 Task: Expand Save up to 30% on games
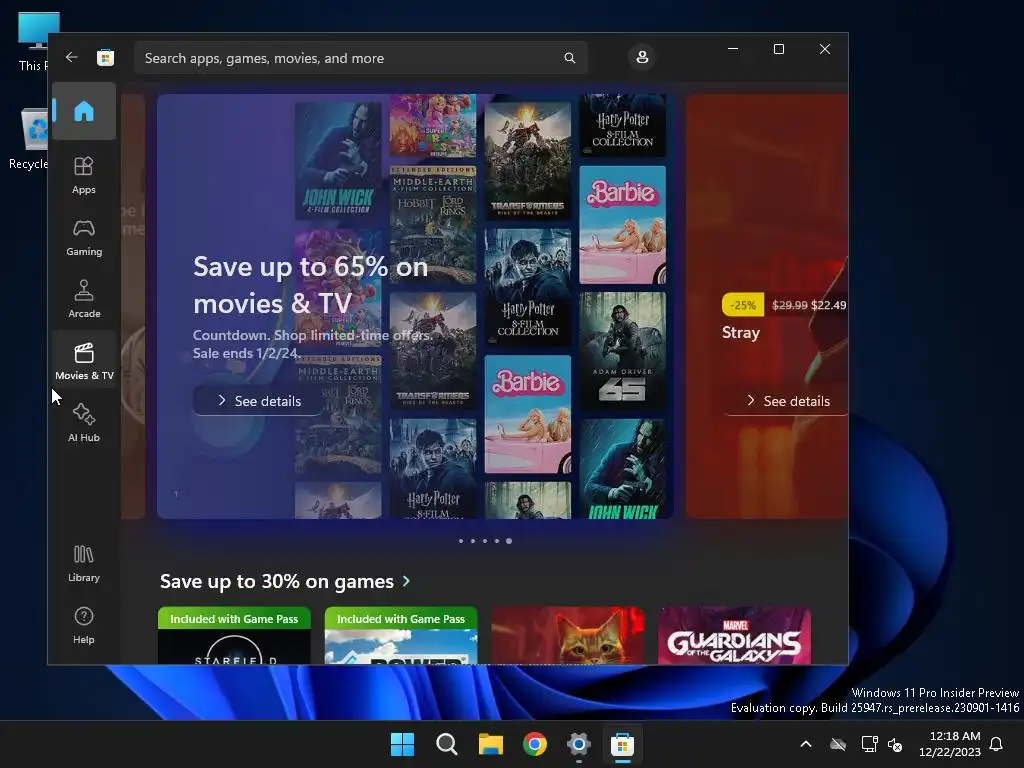coord(285,581)
